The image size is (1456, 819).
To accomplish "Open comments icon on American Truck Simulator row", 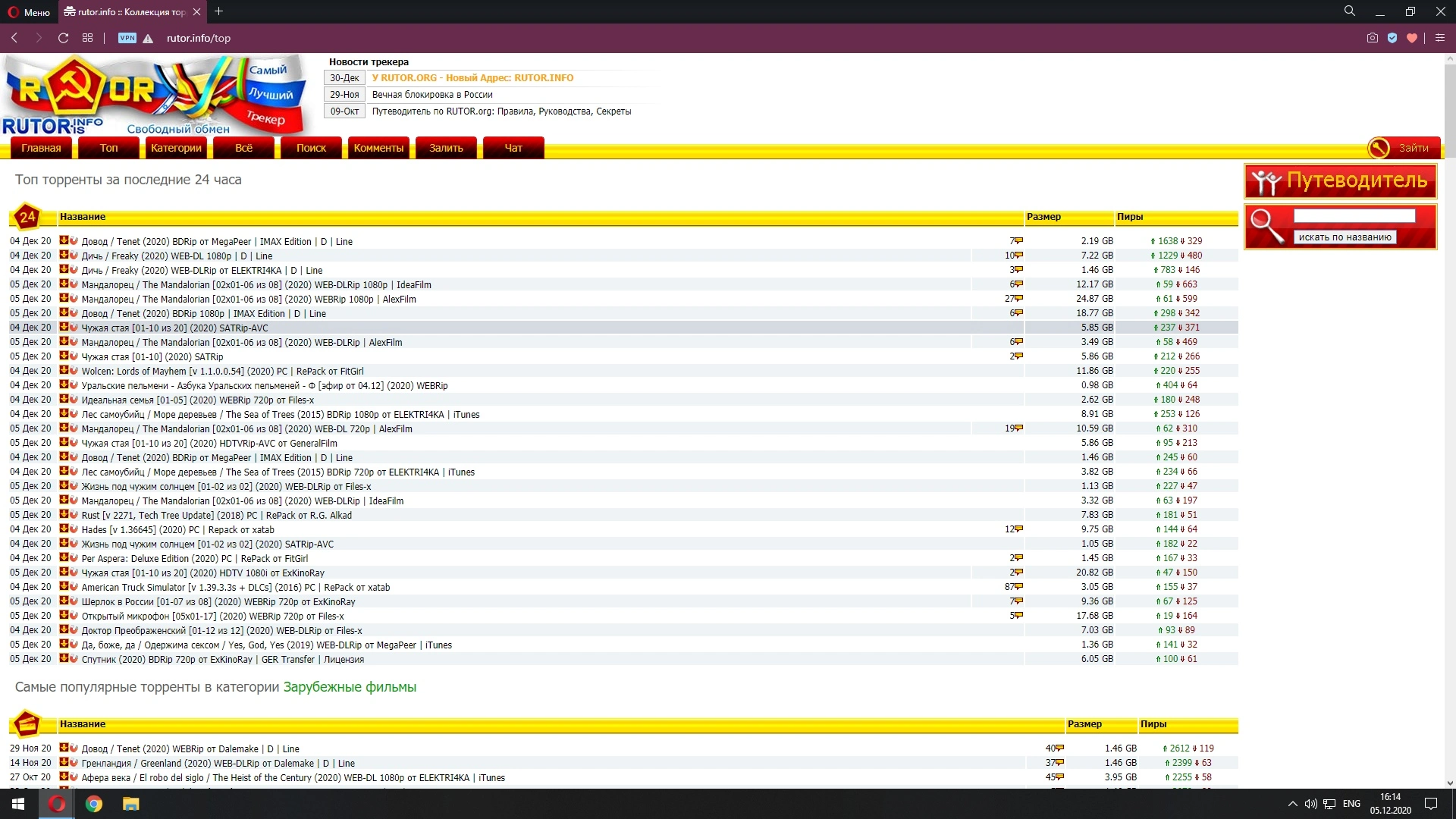I will pyautogui.click(x=1018, y=587).
